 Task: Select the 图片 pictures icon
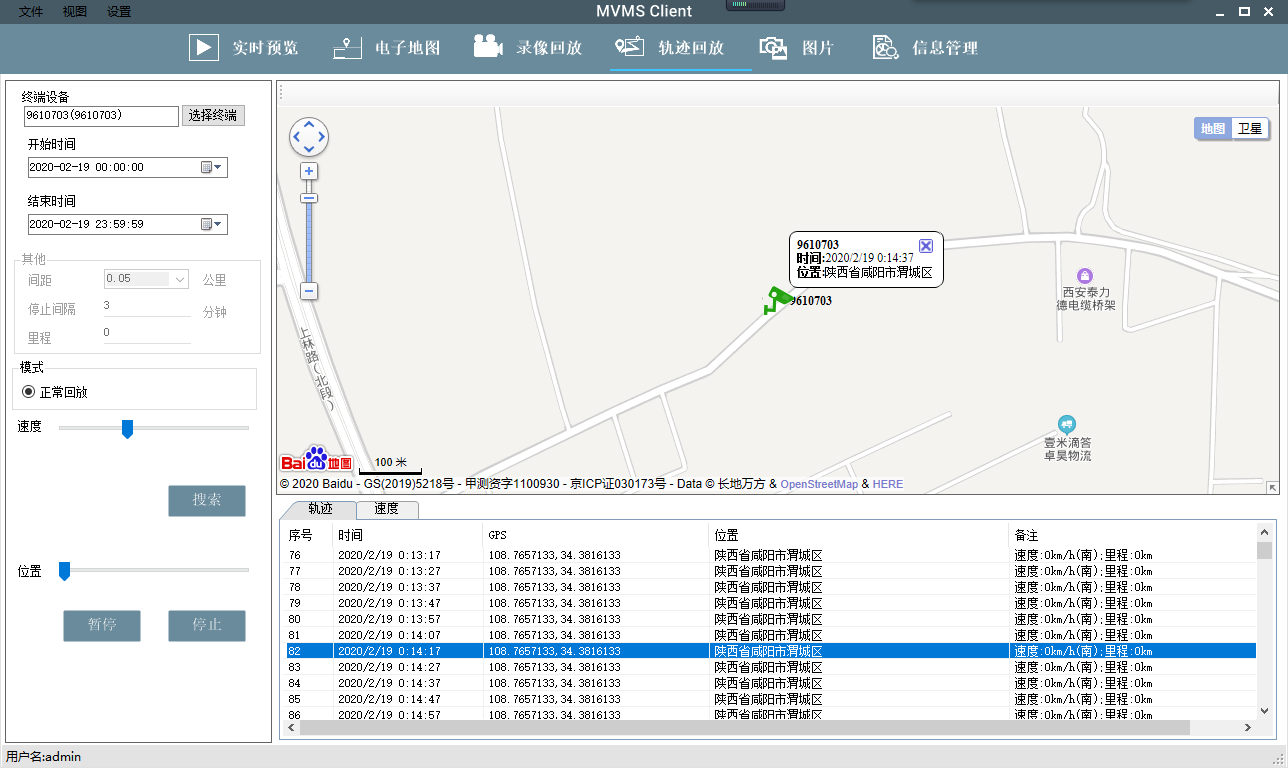[x=773, y=48]
